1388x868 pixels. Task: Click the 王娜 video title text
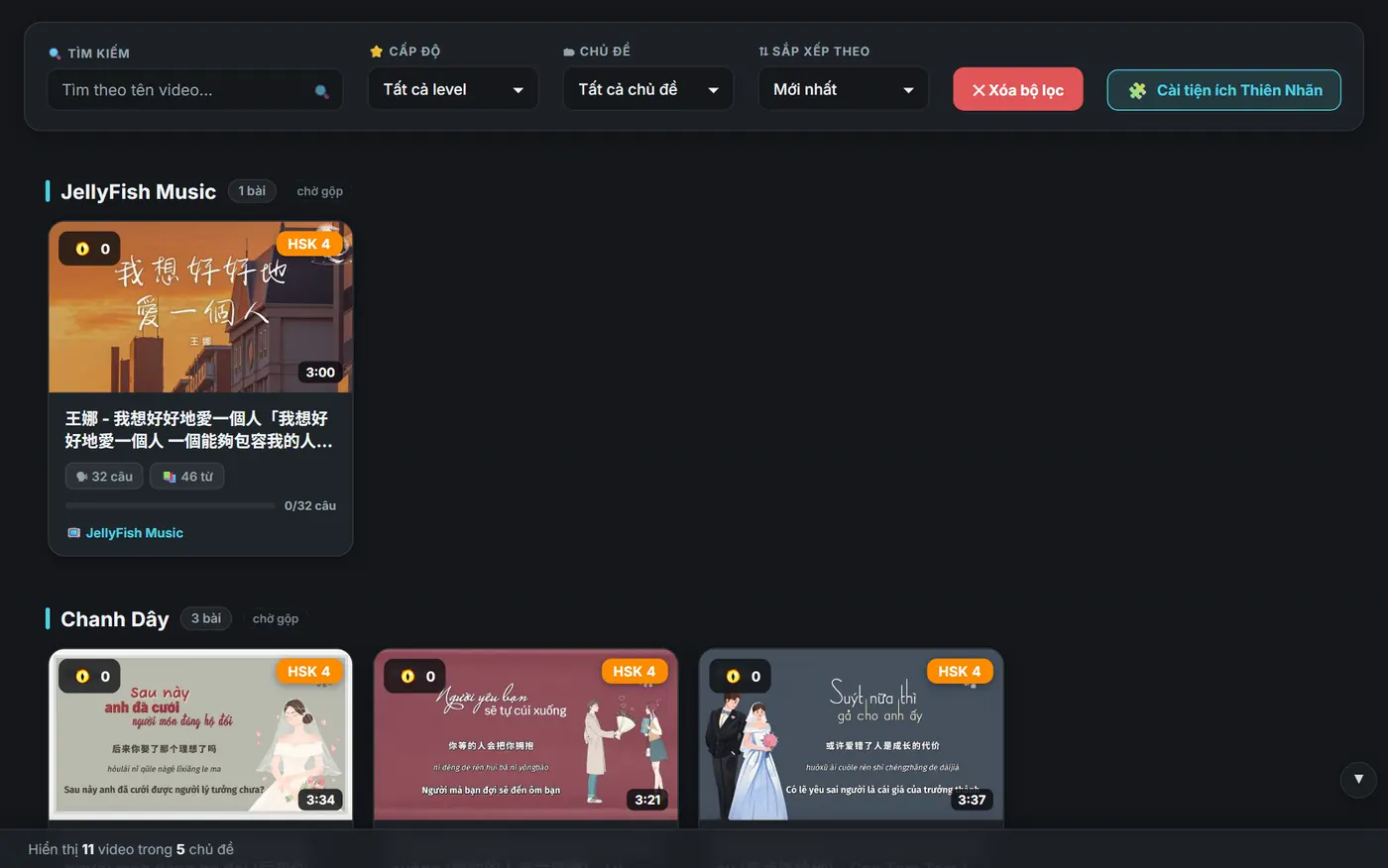(x=198, y=430)
